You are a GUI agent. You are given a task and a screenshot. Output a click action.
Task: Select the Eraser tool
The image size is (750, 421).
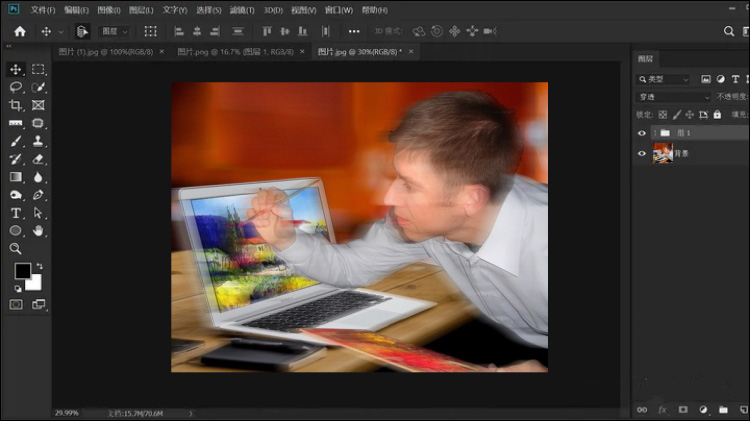[38, 159]
